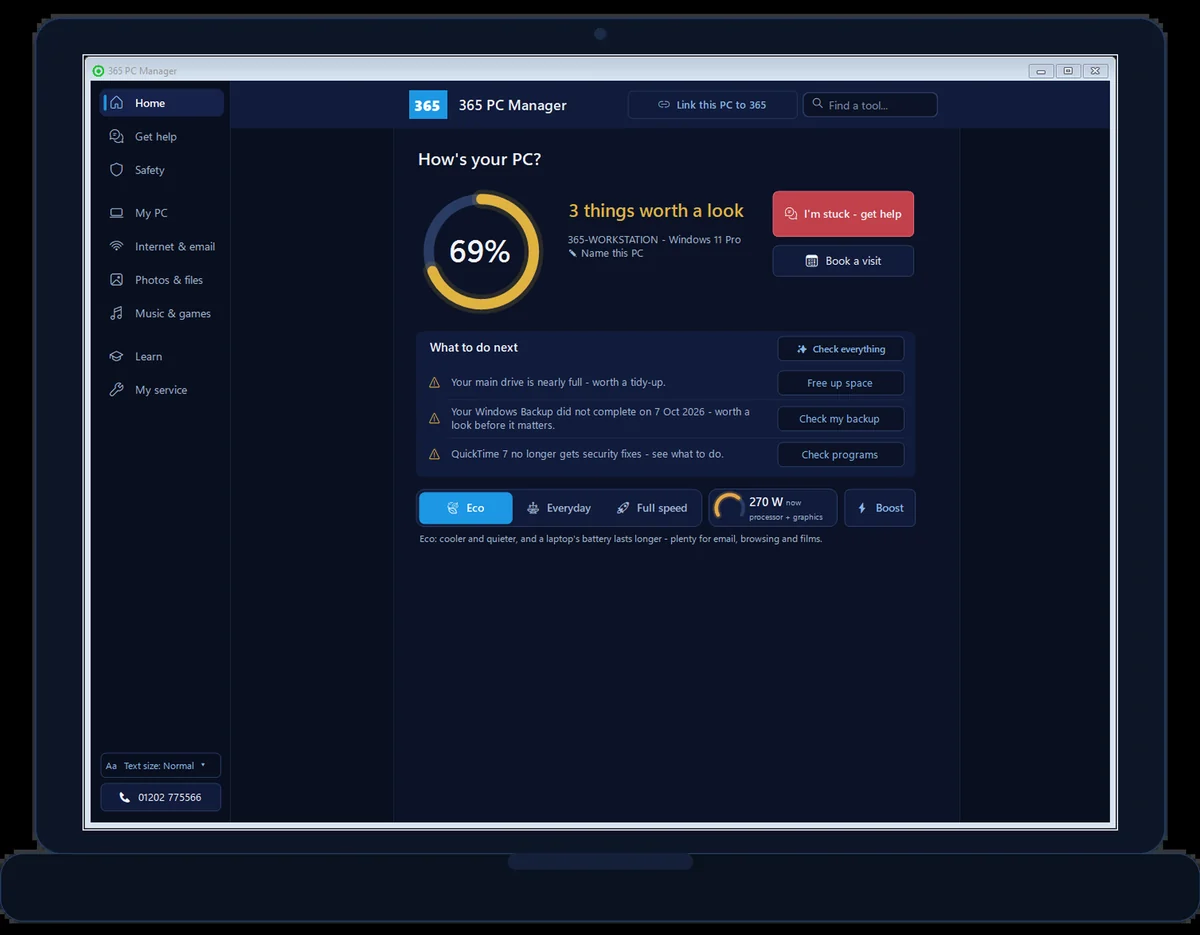This screenshot has height=935, width=1200.
Task: Click the 365 logo in the header
Action: point(428,105)
